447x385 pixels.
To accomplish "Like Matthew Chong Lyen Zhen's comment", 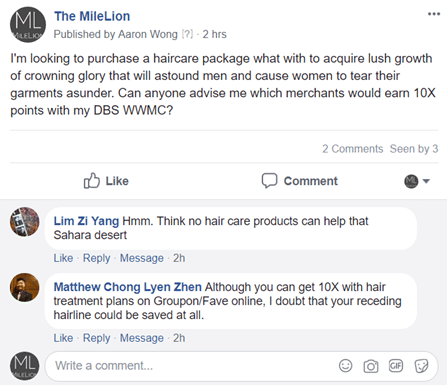I will coord(63,338).
